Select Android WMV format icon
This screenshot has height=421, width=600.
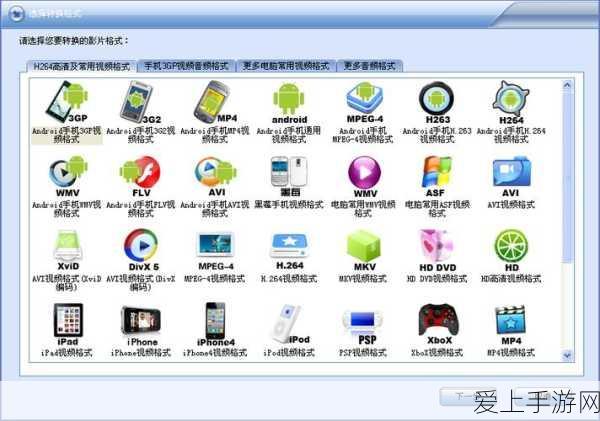68,176
